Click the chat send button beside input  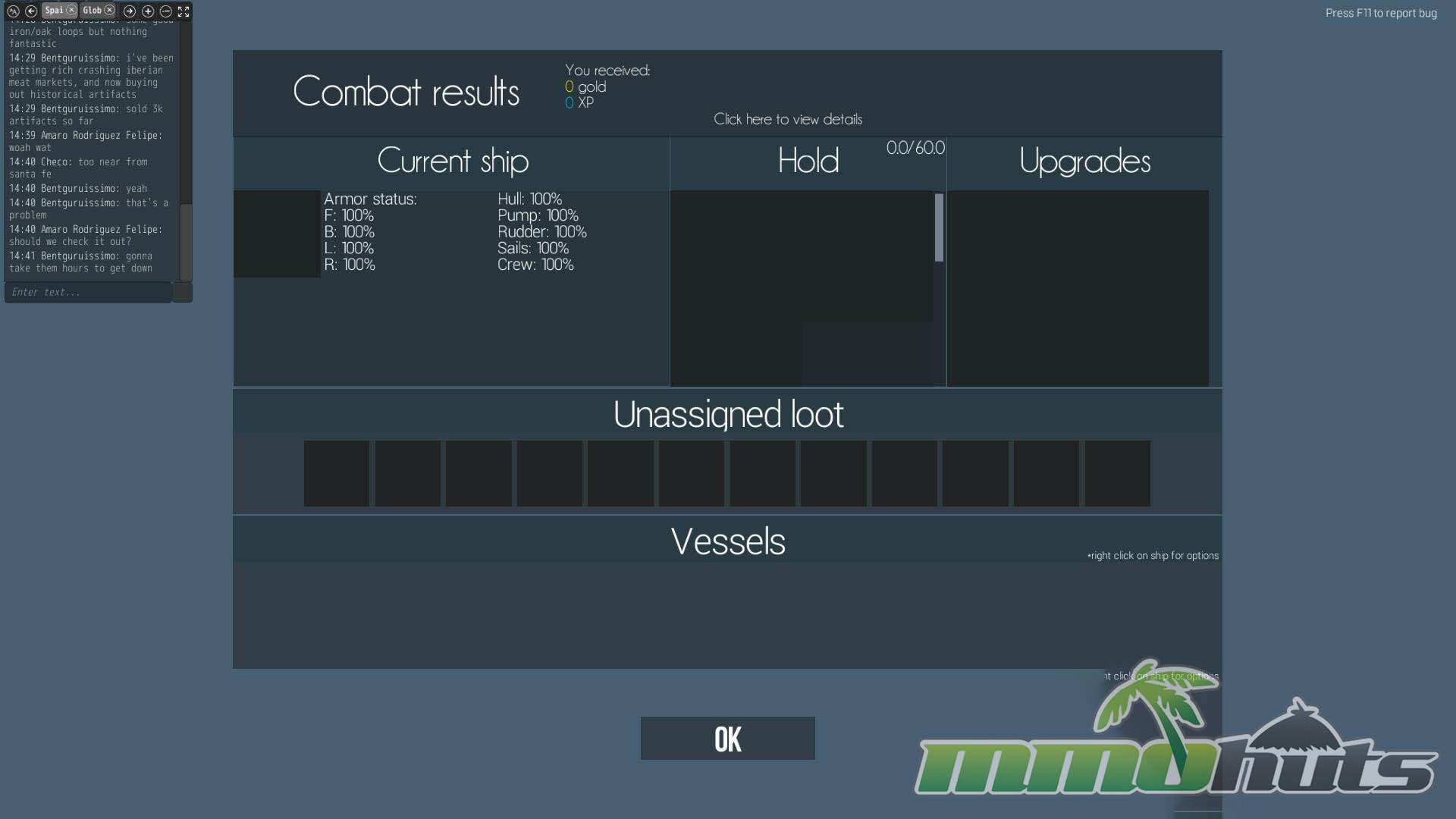pos(183,292)
